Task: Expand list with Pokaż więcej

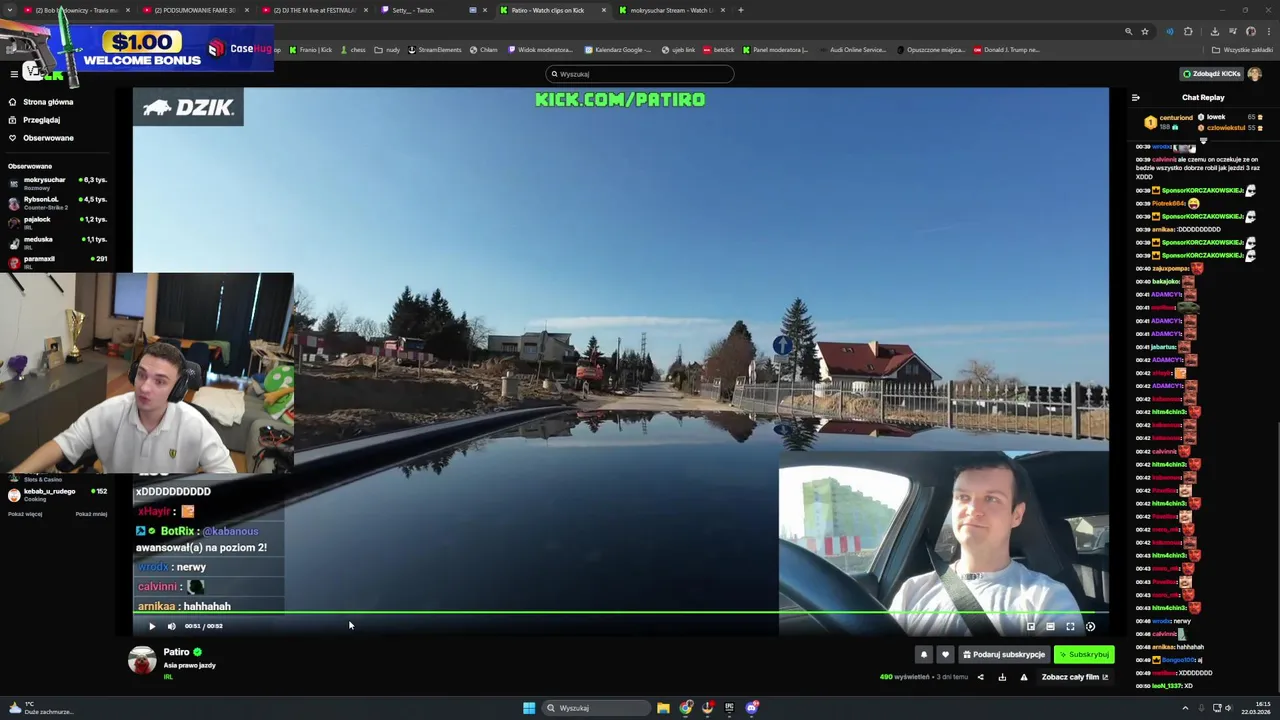Action: (25, 514)
